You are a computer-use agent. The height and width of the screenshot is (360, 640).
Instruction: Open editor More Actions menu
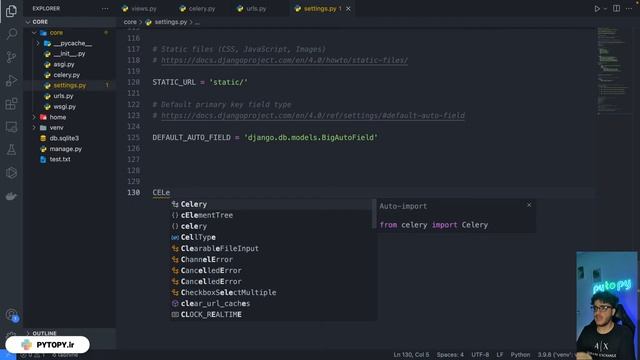click(629, 9)
